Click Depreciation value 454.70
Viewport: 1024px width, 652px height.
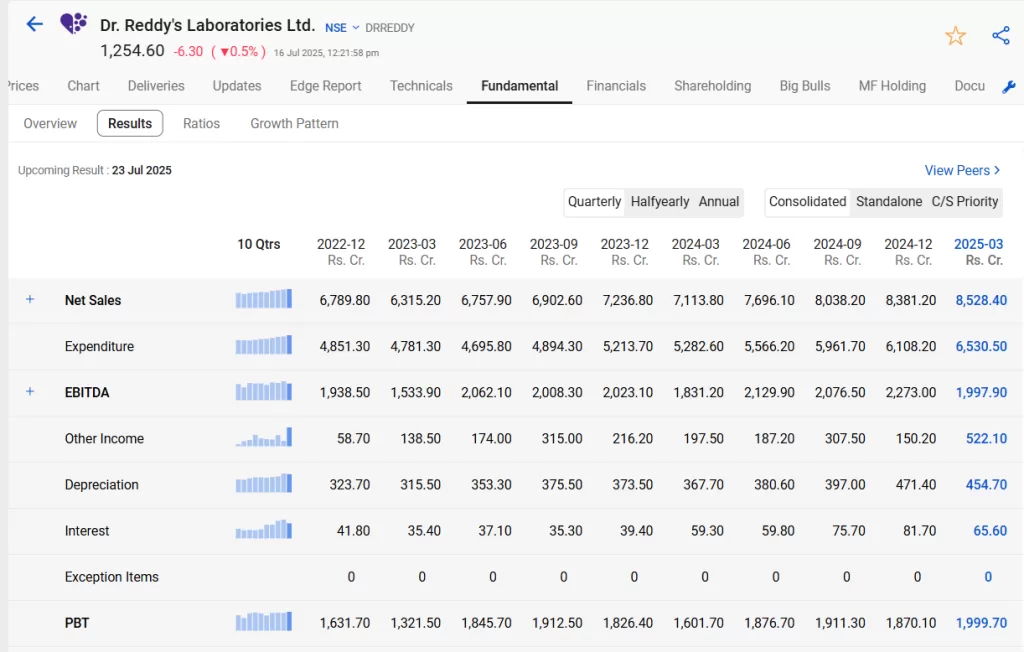pos(986,485)
